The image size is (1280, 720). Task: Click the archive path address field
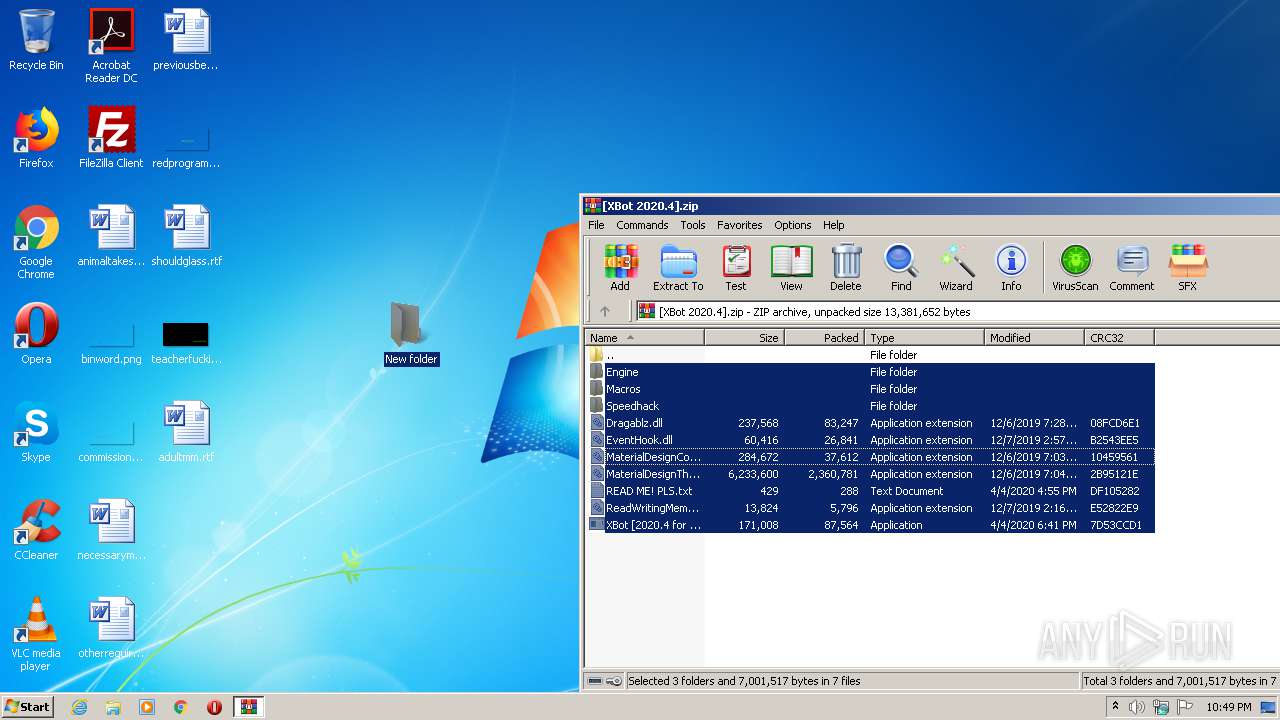point(958,311)
